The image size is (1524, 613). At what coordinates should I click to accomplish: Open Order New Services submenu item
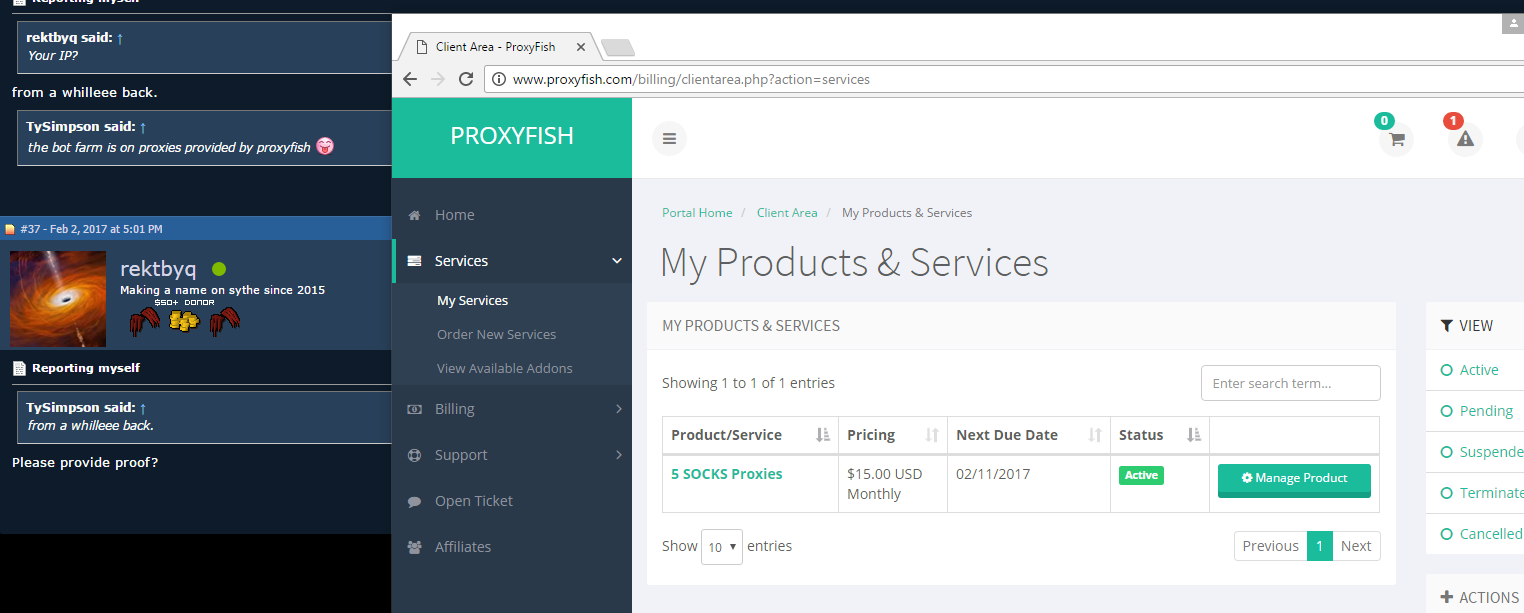[x=496, y=334]
